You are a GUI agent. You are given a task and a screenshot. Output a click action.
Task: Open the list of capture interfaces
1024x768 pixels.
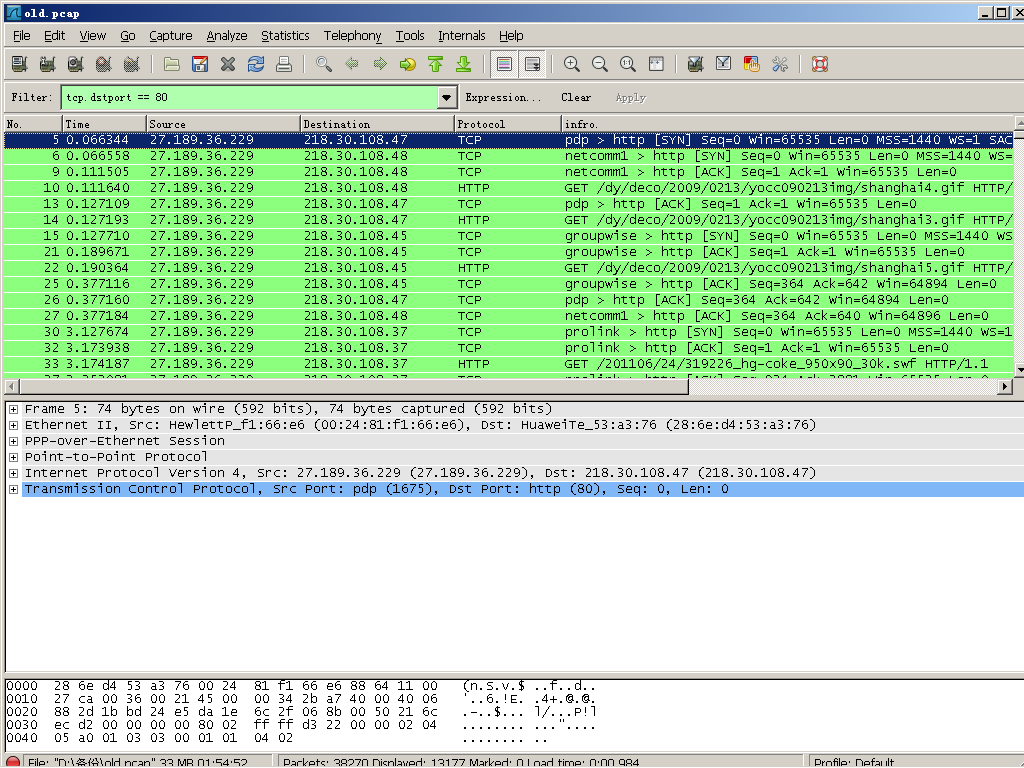pos(20,64)
